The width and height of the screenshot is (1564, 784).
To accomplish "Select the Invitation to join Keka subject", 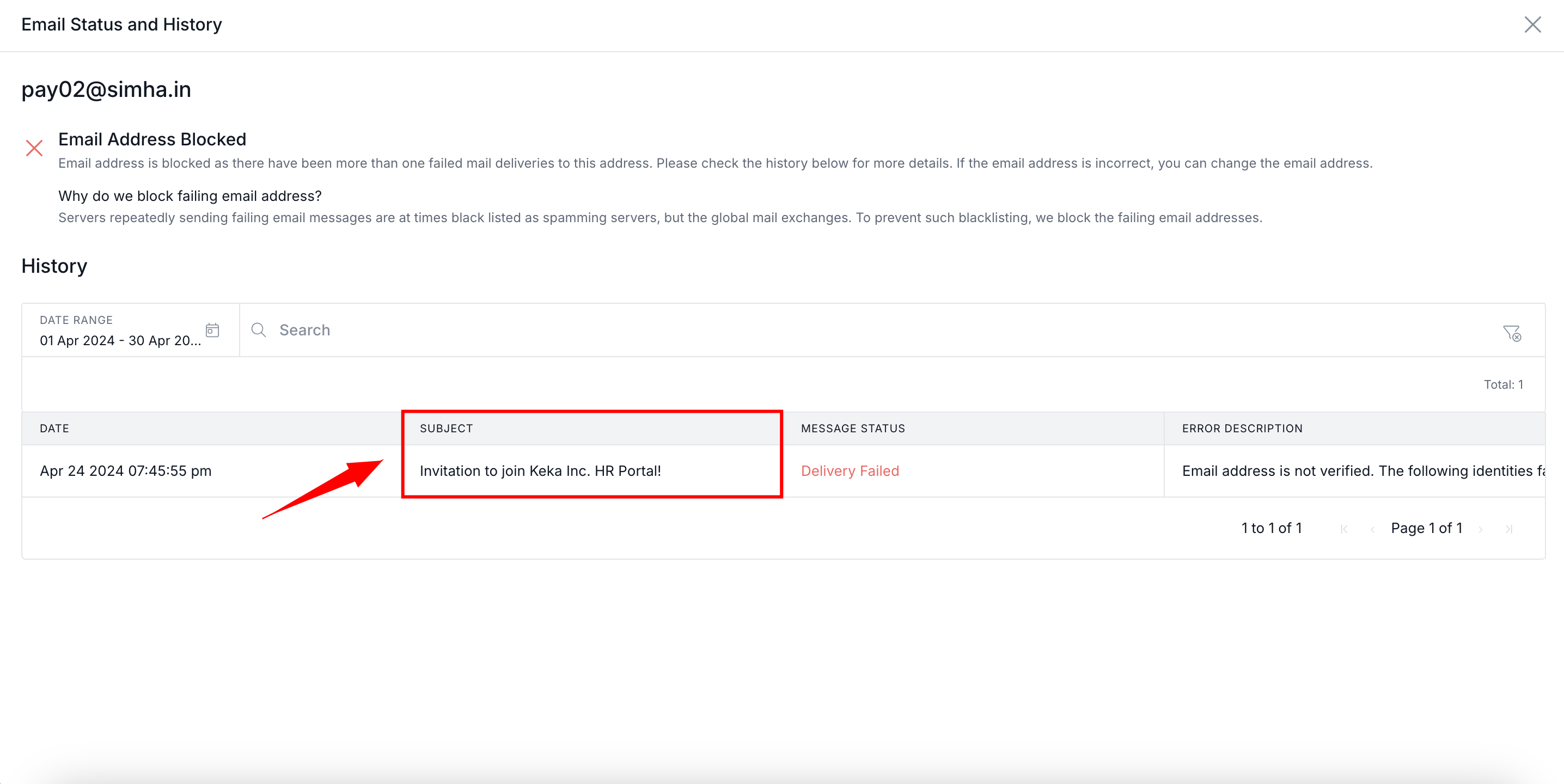I will click(540, 471).
